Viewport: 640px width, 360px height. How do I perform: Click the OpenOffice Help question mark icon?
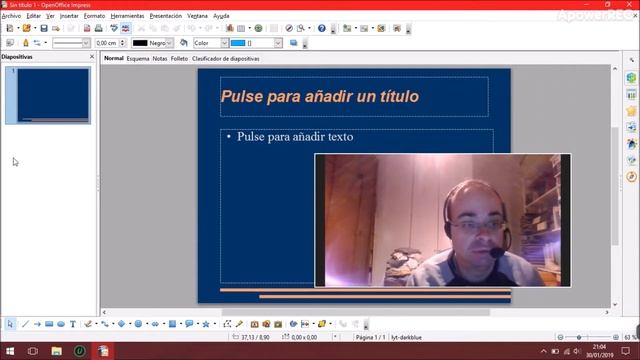pyautogui.click(x=322, y=28)
